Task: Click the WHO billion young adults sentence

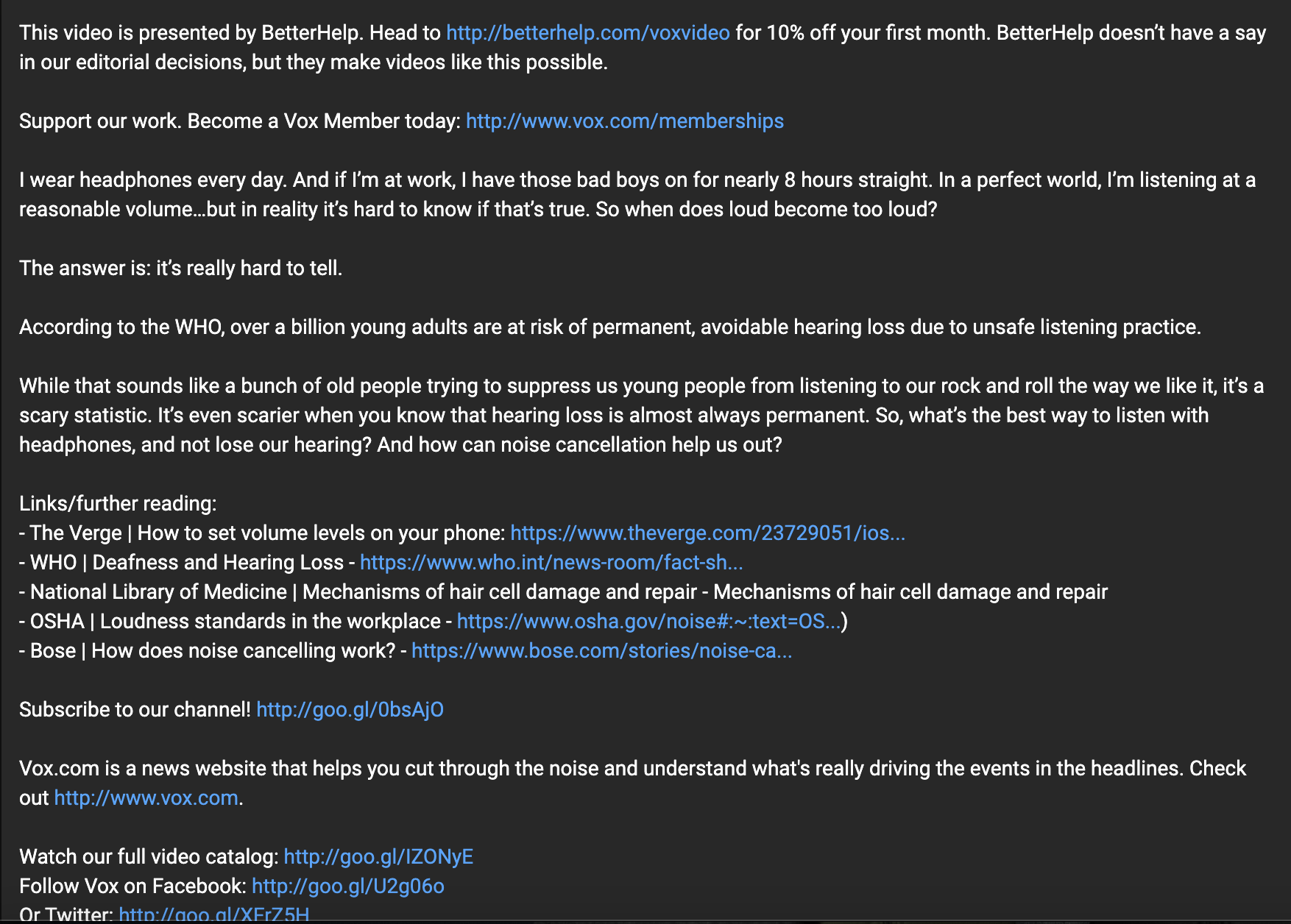Action: point(609,327)
